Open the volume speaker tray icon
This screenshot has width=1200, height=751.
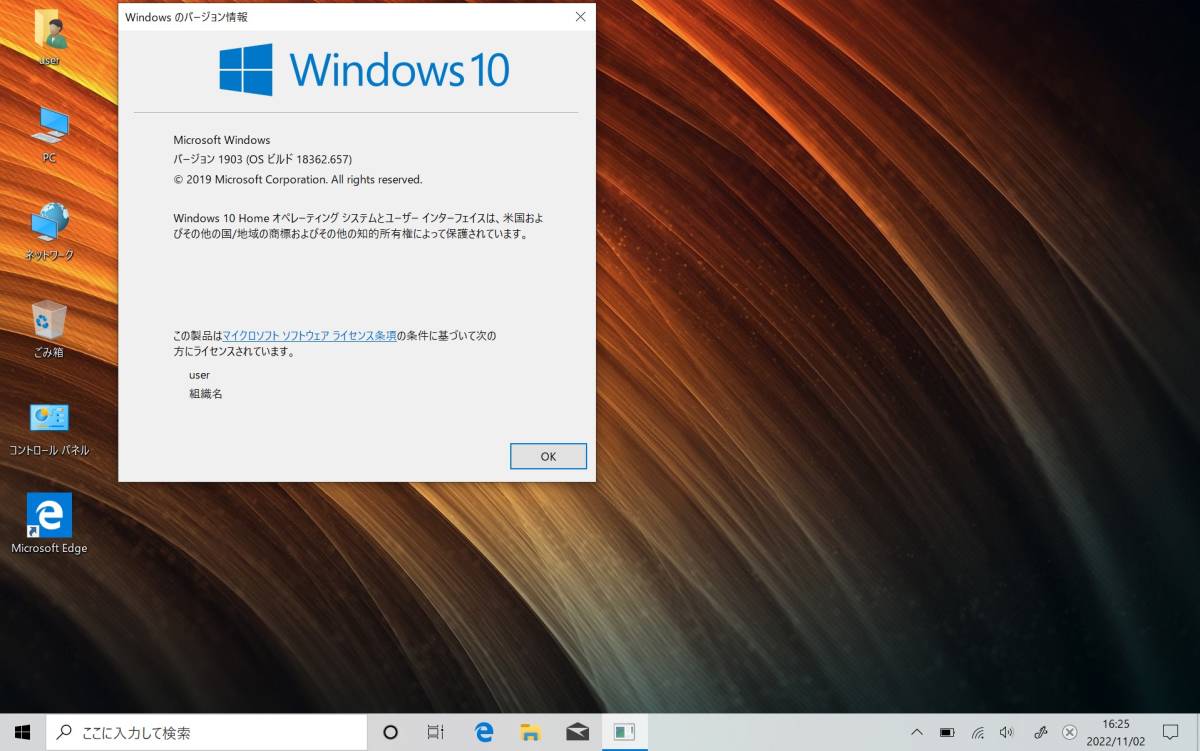tap(1007, 732)
